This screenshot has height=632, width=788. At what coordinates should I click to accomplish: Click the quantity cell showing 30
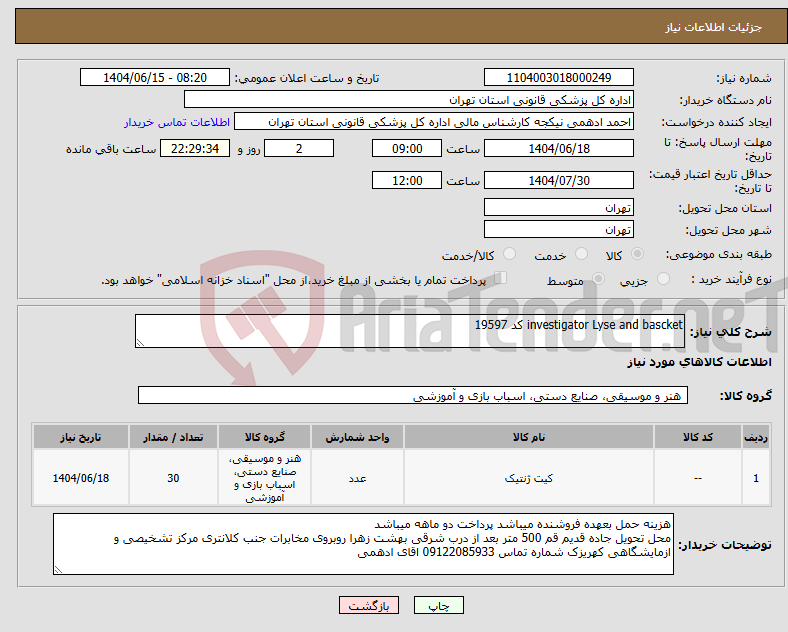[173, 478]
